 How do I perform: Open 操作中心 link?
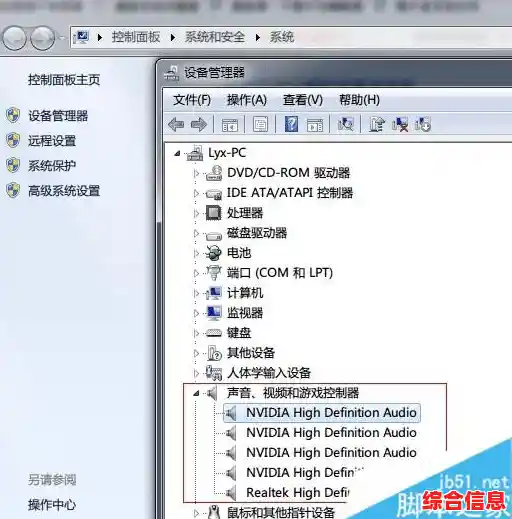52,505
